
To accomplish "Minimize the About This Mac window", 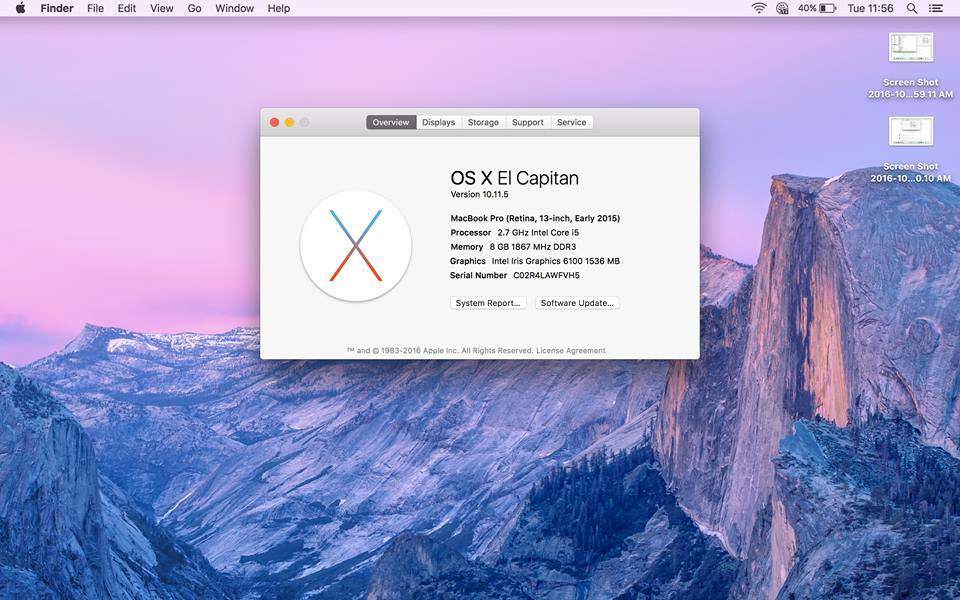I will (290, 122).
